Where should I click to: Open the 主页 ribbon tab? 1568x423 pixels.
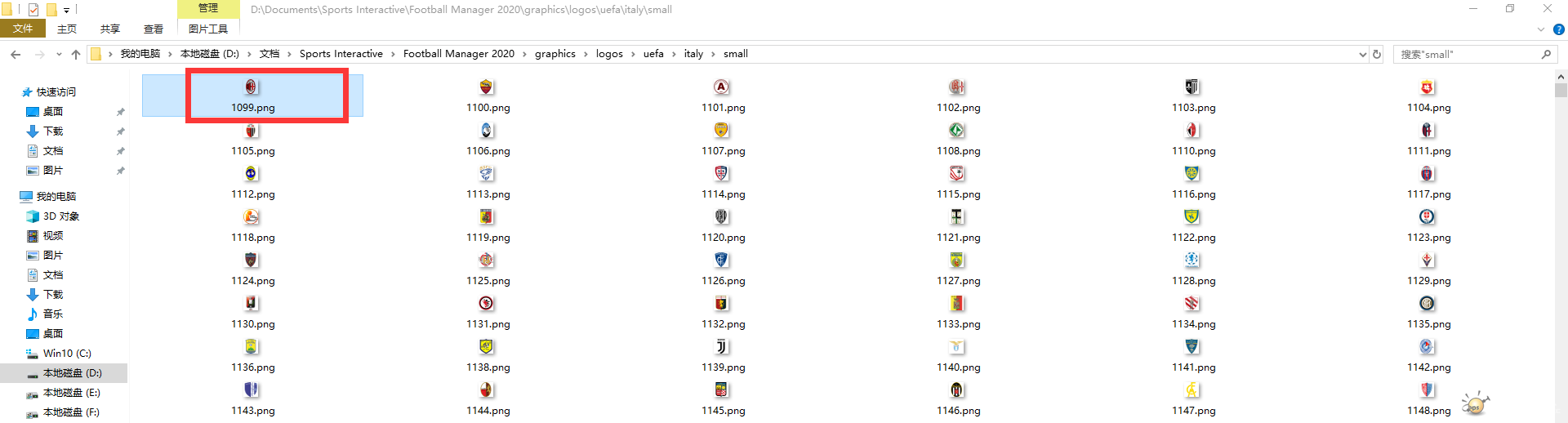coord(67,29)
